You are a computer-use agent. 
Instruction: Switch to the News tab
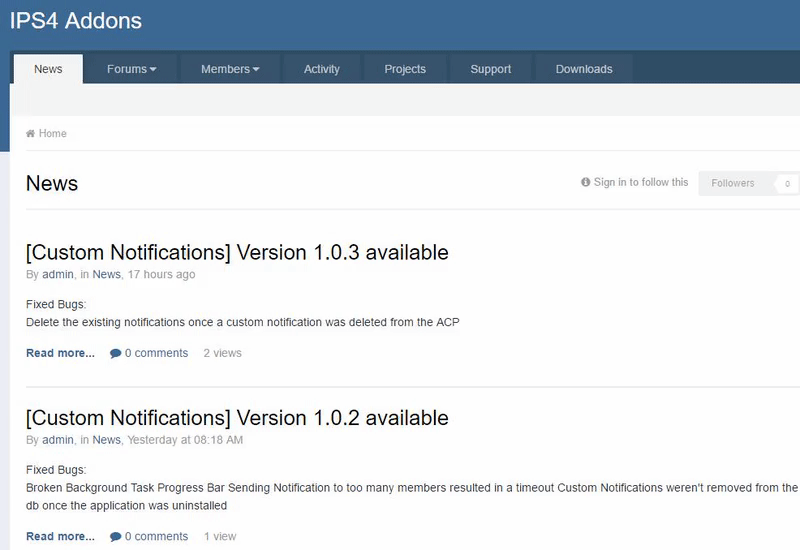pos(48,69)
